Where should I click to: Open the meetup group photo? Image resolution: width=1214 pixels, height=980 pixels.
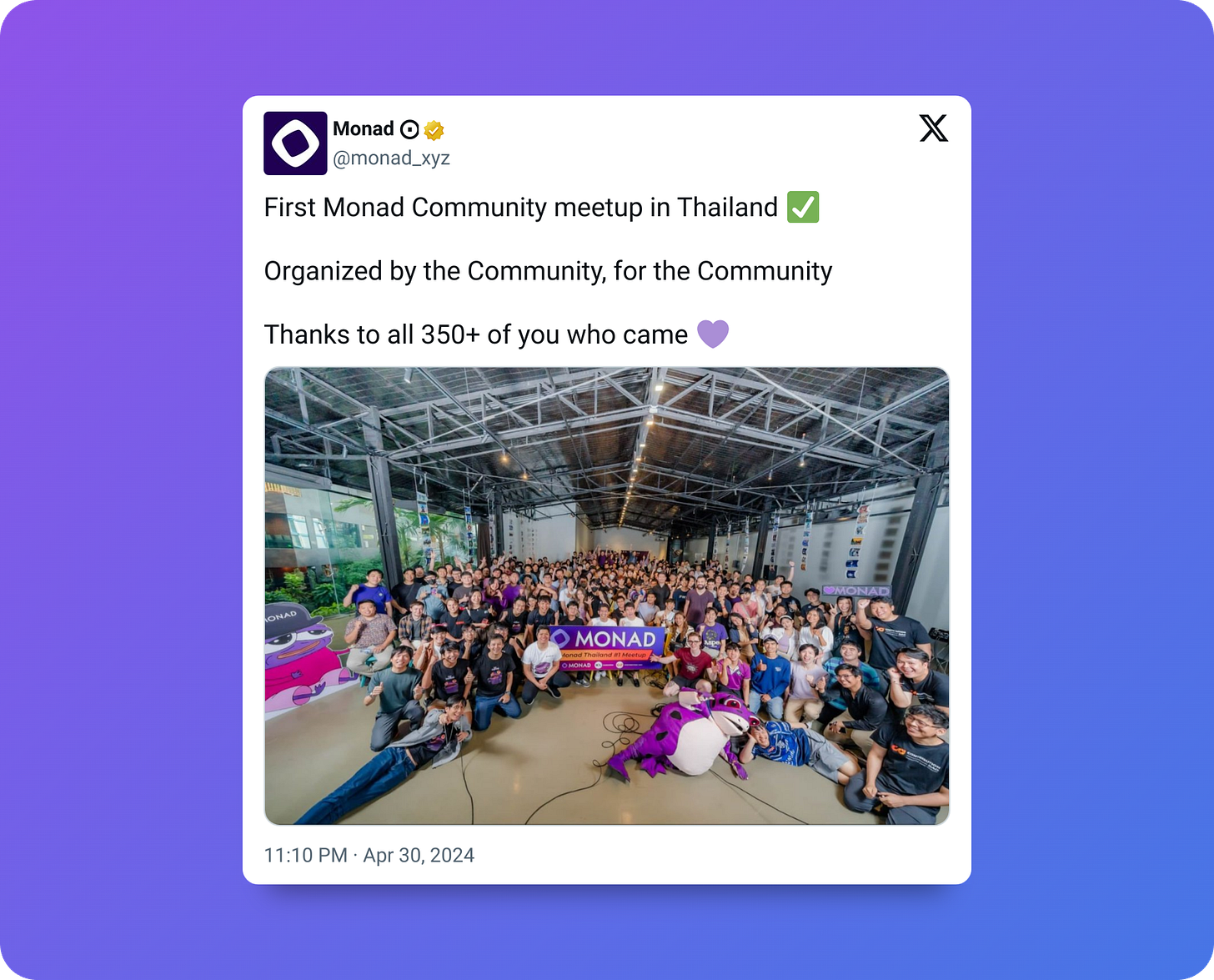click(607, 596)
